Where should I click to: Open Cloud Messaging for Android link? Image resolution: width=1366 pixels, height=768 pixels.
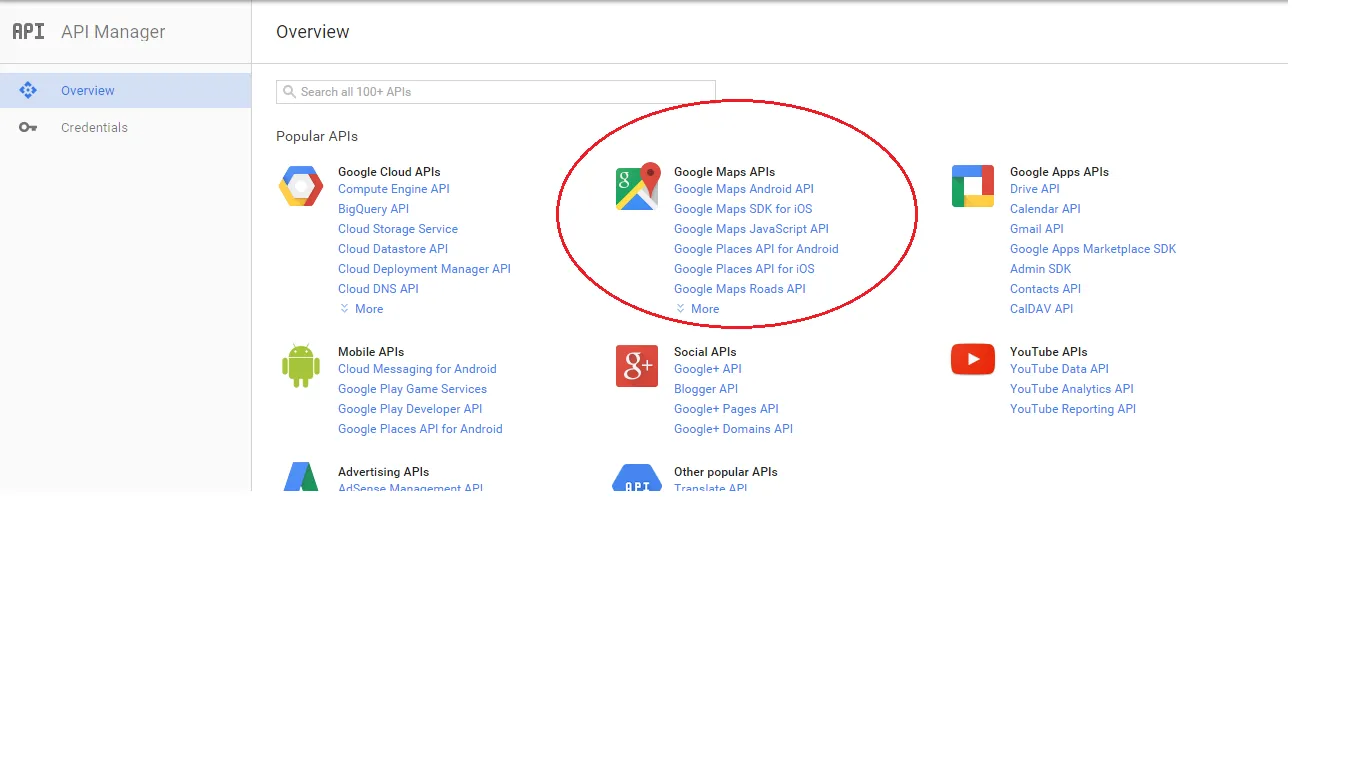click(x=417, y=369)
